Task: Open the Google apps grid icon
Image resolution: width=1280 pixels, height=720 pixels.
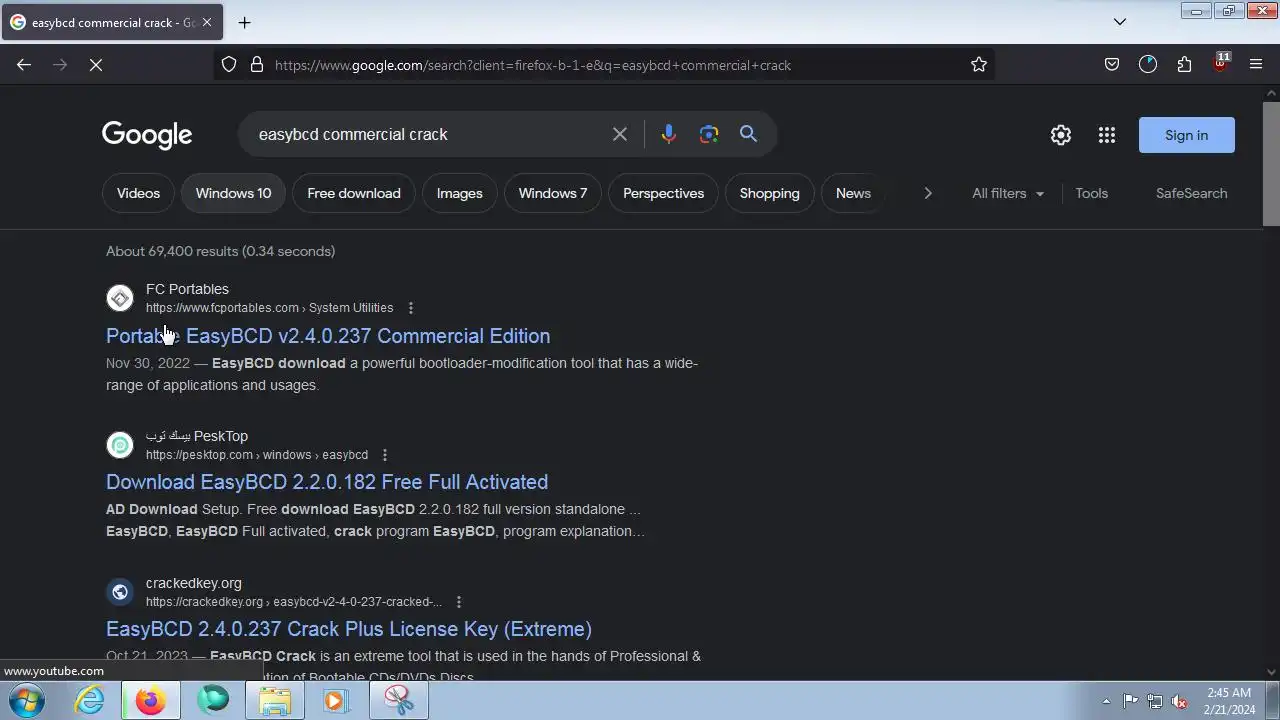Action: (1107, 135)
